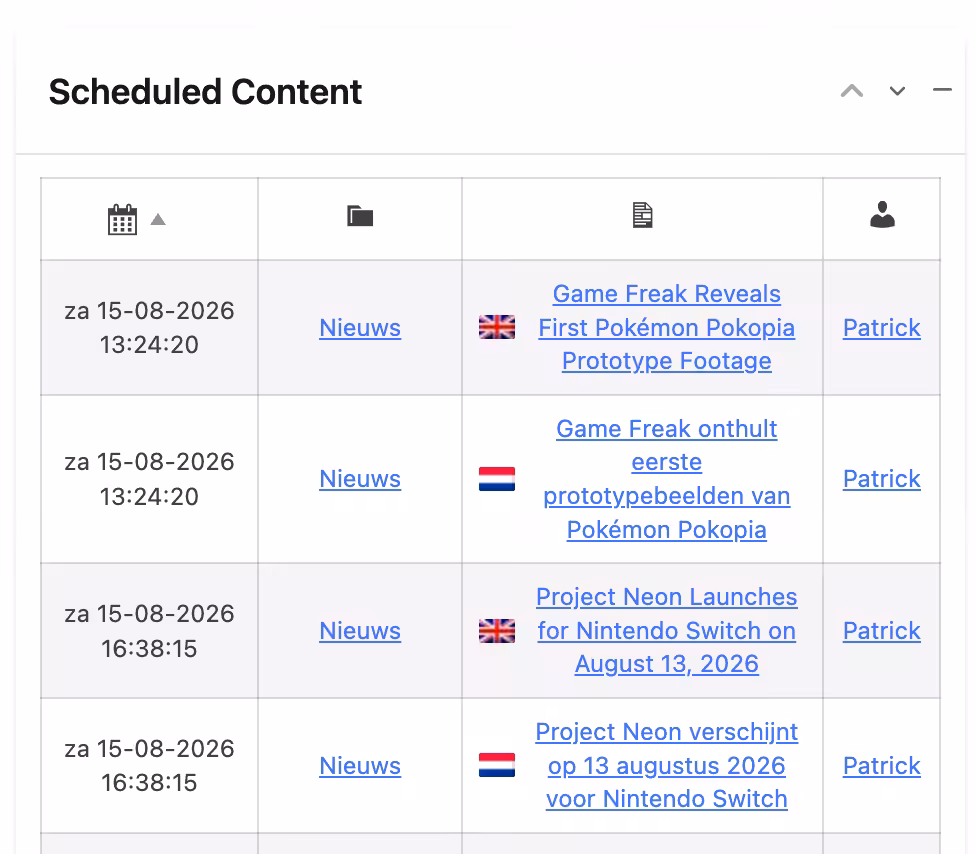Screen dimensions: 976x854
Task: Open Nieuws category for Project Neon verschijnt row
Action: tap(360, 766)
